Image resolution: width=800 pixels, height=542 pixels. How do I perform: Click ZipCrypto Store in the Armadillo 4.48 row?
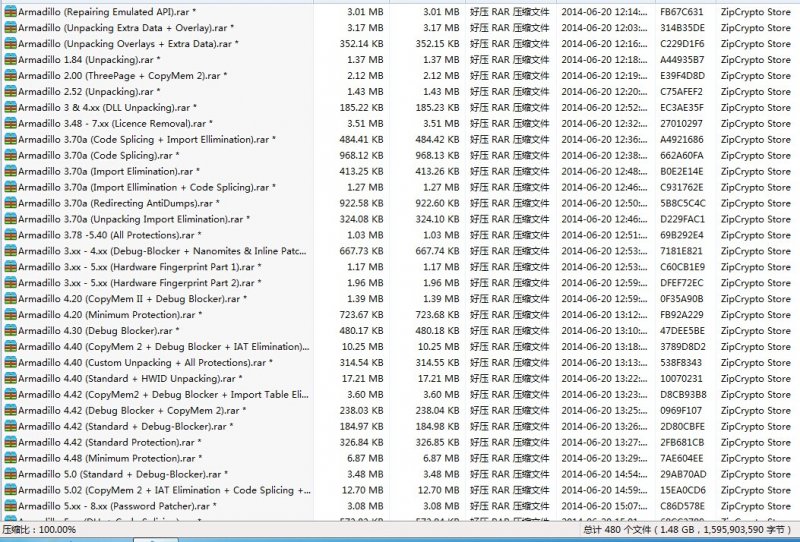pyautogui.click(x=755, y=458)
